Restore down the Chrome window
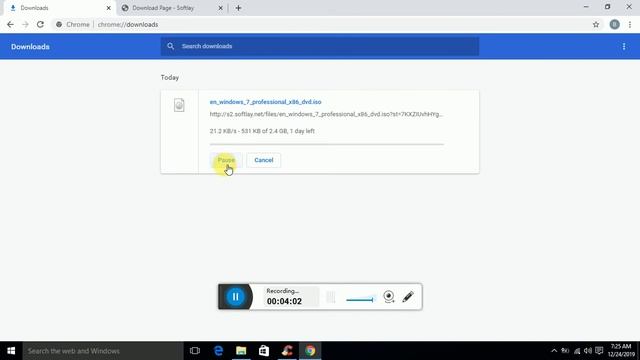The image size is (640, 360). (x=608, y=7)
